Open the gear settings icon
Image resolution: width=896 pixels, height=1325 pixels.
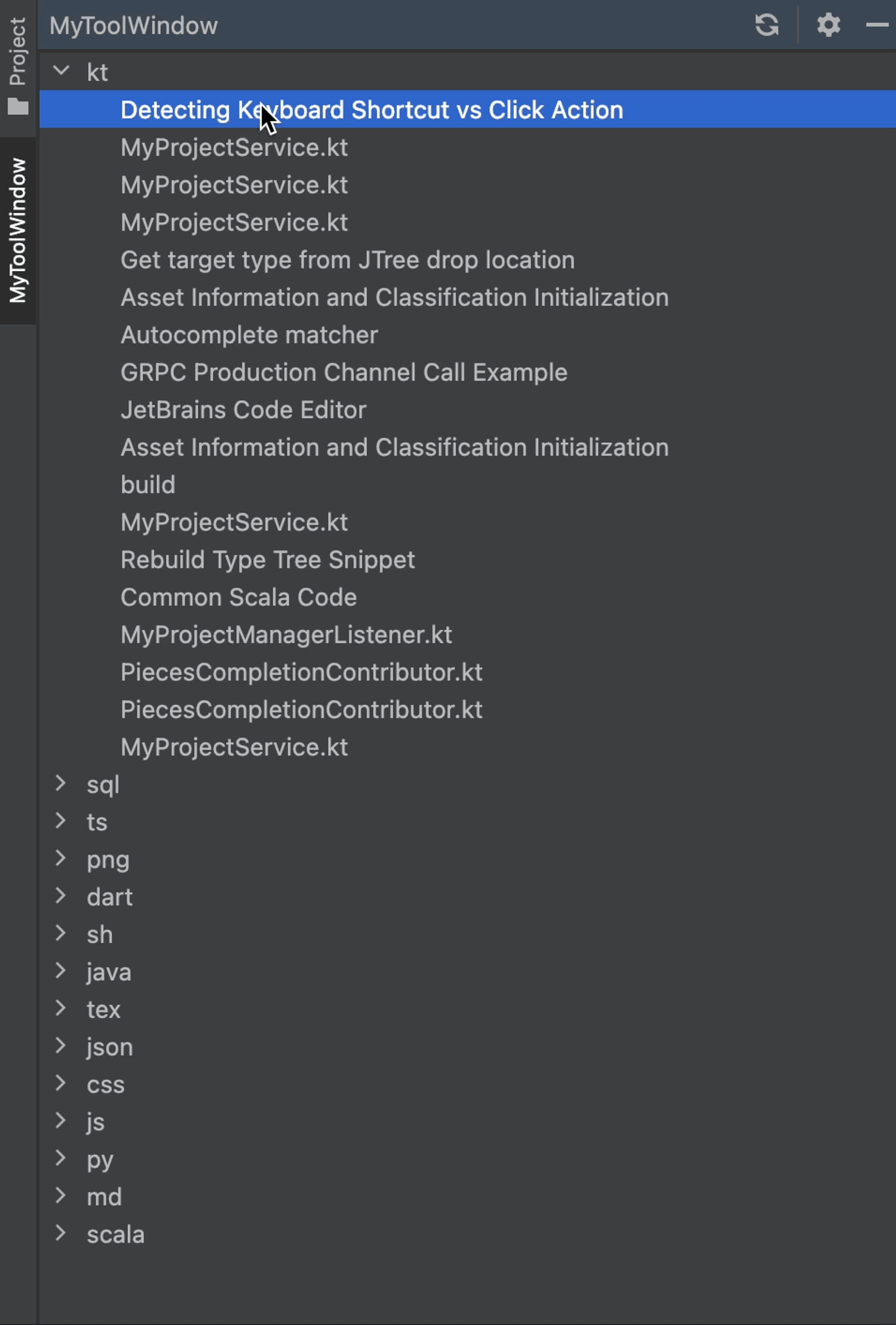click(x=828, y=25)
